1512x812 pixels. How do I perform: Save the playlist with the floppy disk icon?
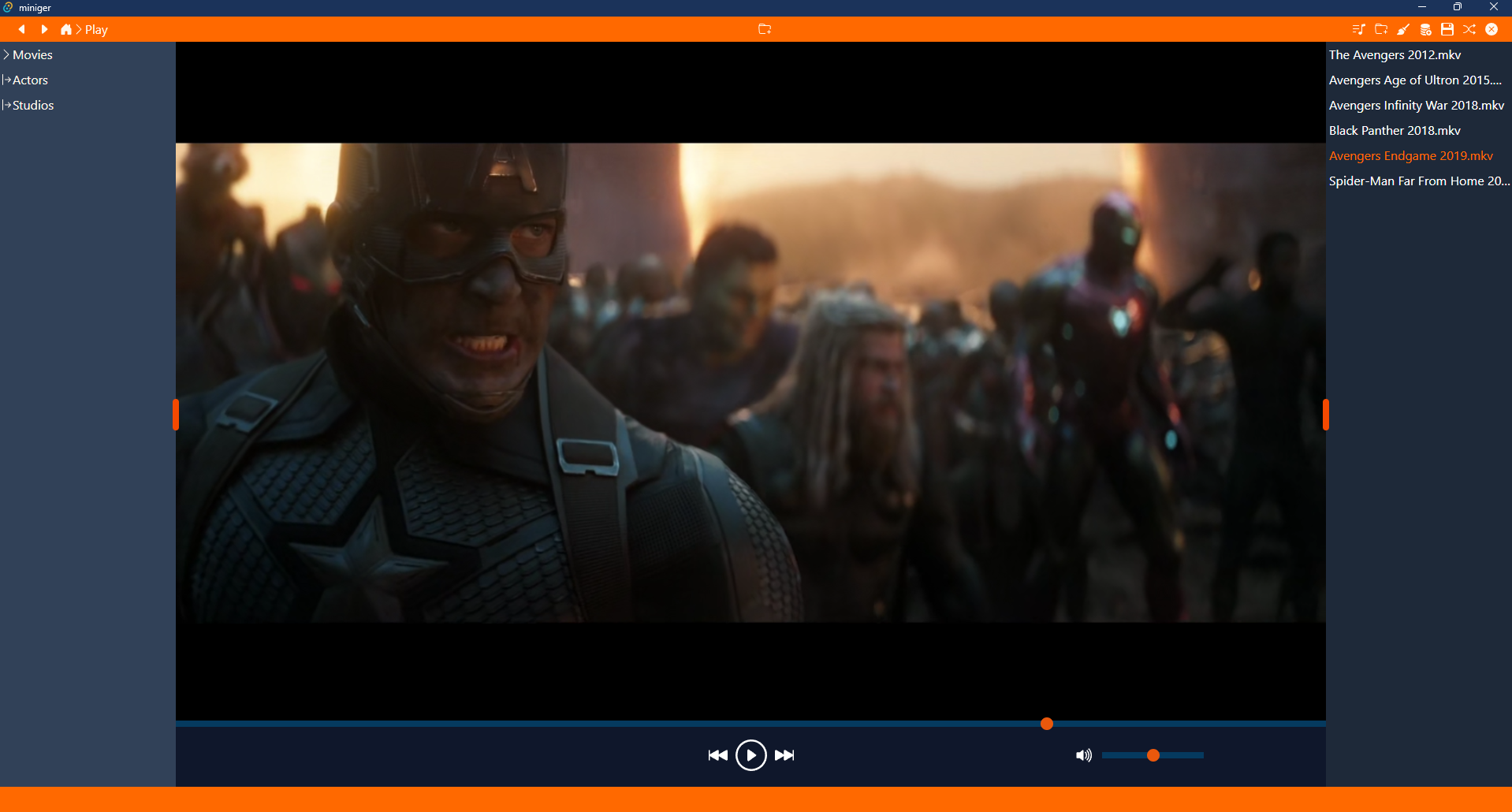pyautogui.click(x=1447, y=29)
